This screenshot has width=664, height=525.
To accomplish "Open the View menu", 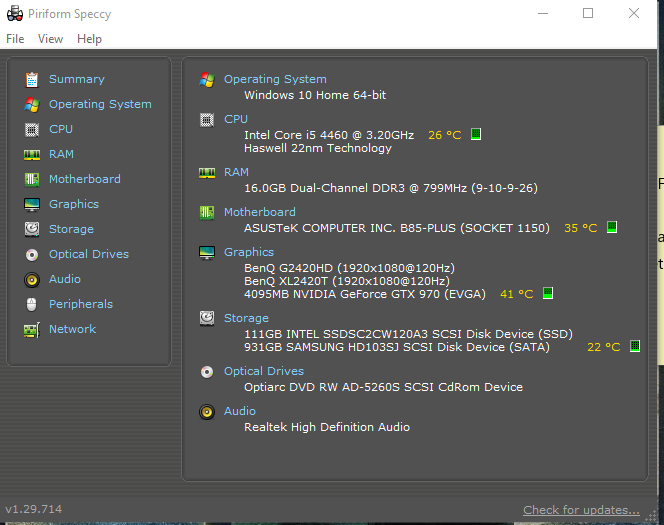I will click(x=50, y=39).
